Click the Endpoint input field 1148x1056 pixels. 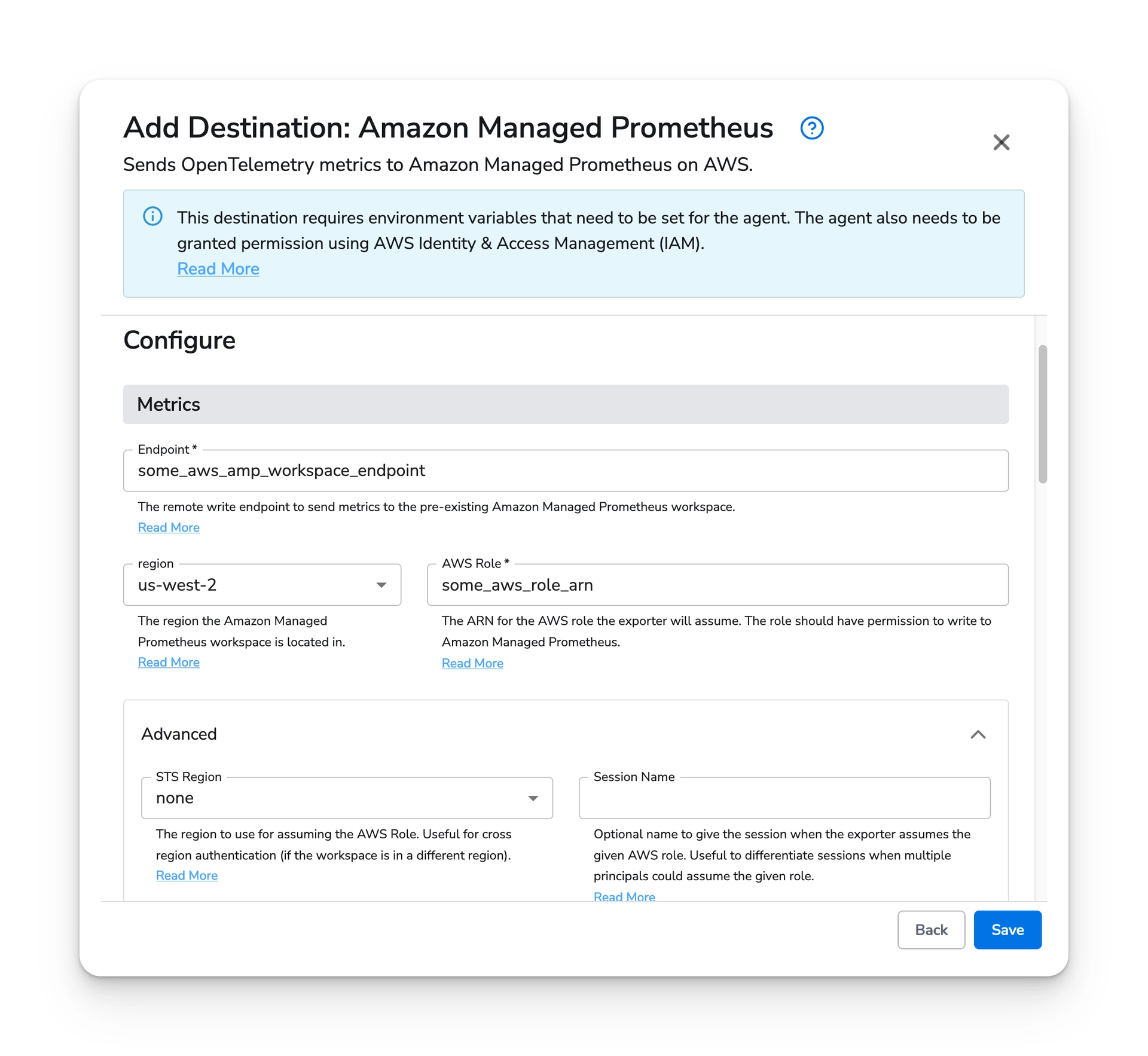click(x=566, y=471)
